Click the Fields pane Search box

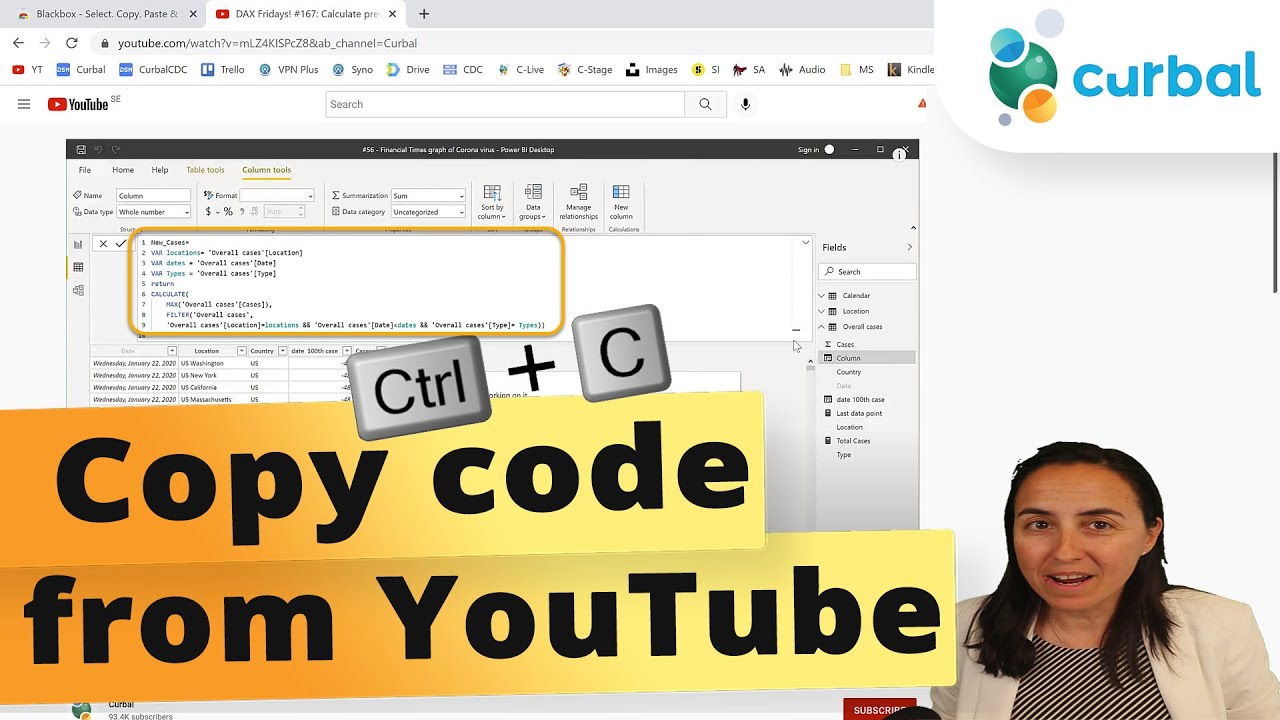click(867, 272)
